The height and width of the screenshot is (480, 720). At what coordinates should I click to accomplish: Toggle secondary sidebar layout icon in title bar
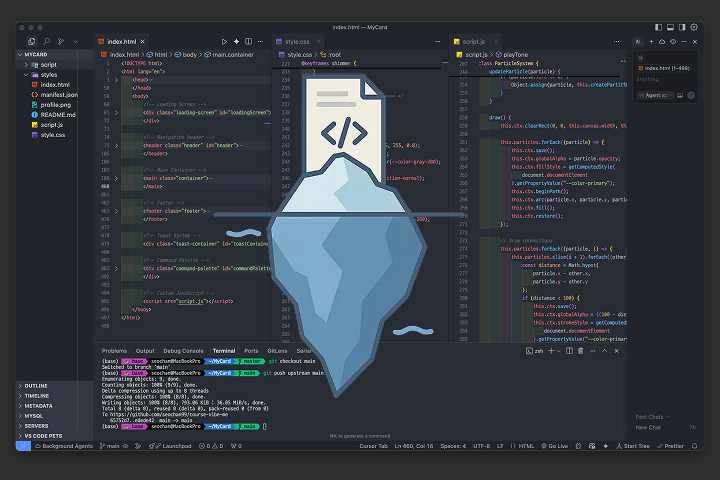(682, 27)
